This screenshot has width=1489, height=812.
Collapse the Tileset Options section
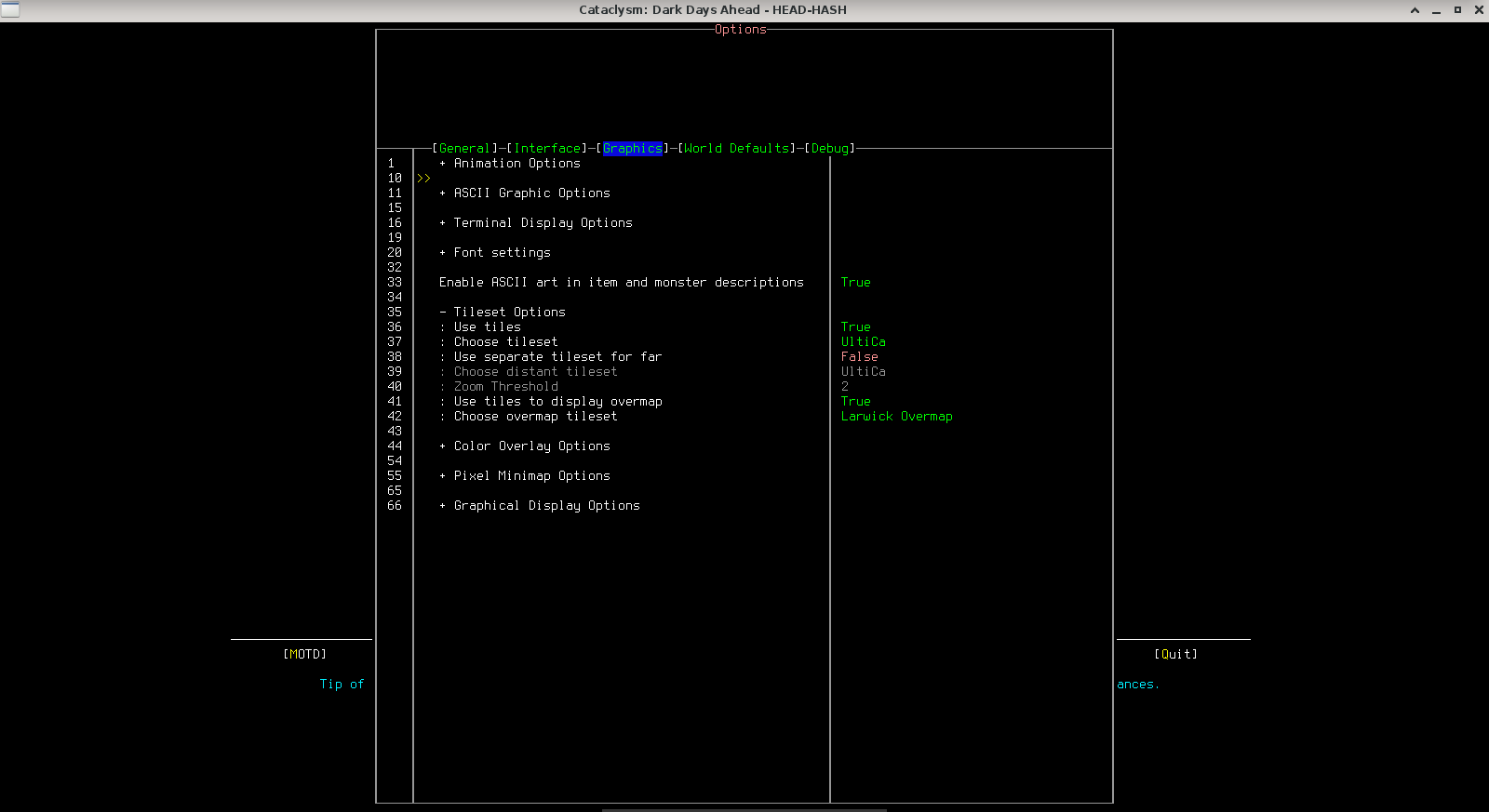point(508,313)
